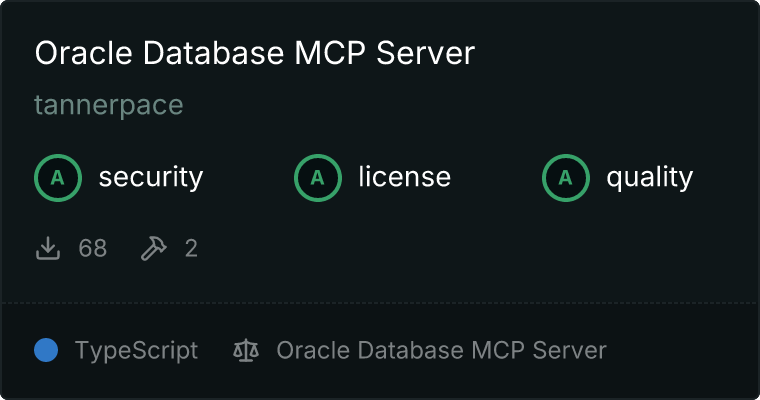Select the security rating label

click(x=150, y=178)
